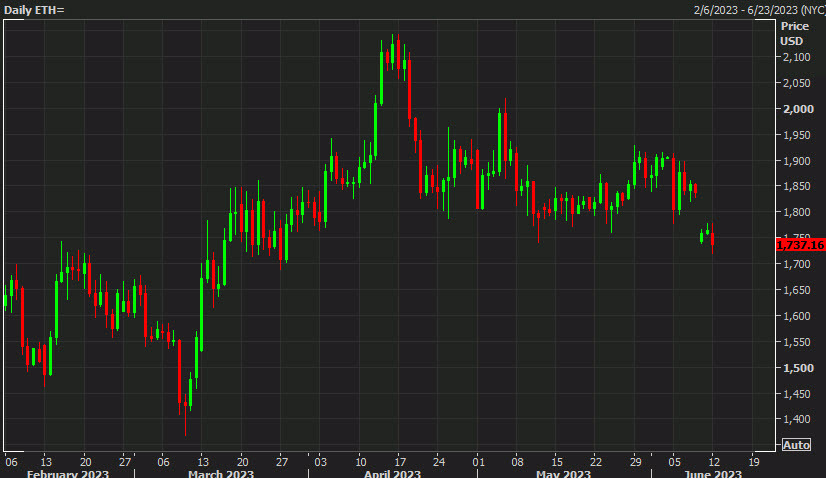826x478 pixels.
Task: Click the Price USD axis header
Action: pos(793,33)
